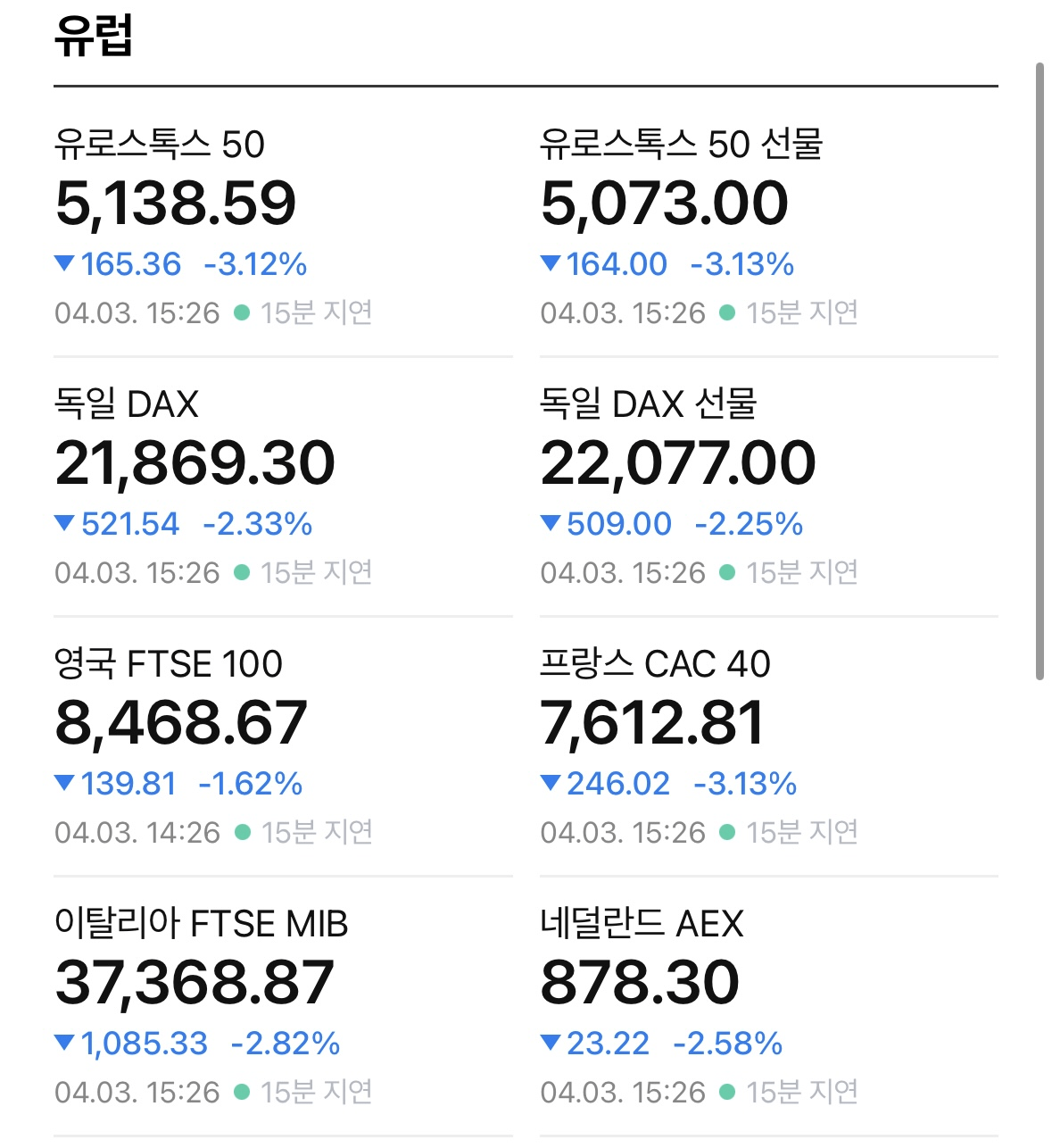Click the 이탈리아 FTSE MIB green status dot
The image size is (1052, 1148).
[x=241, y=1092]
